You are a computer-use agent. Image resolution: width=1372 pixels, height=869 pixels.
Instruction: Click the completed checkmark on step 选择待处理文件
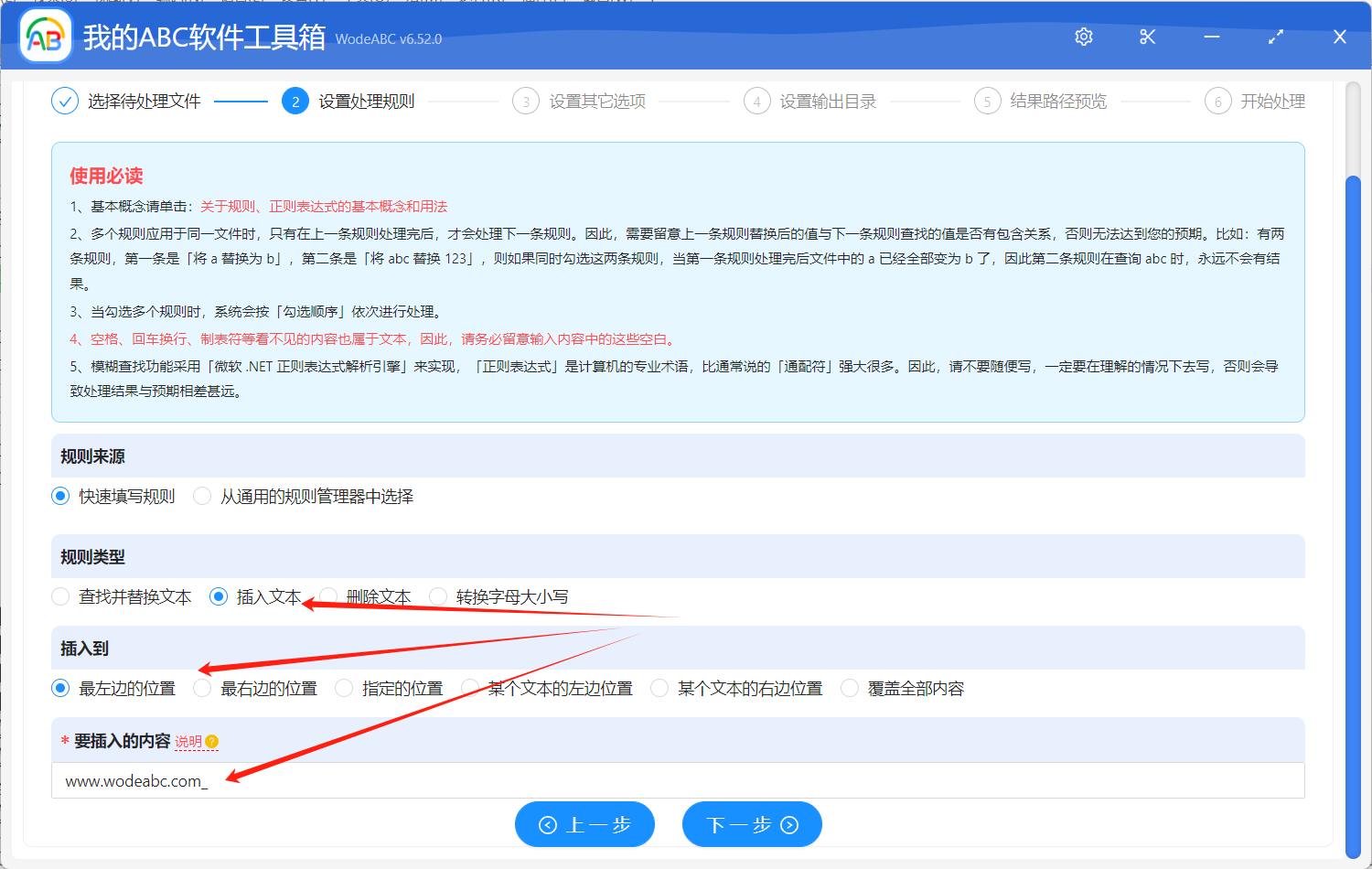pos(64,101)
